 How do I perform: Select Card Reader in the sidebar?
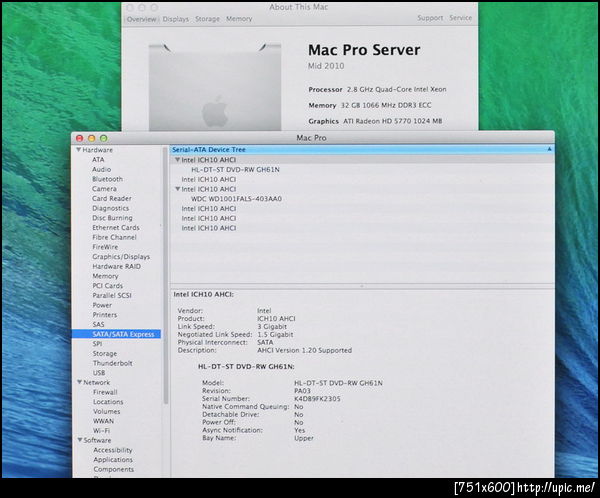pyautogui.click(x=112, y=198)
